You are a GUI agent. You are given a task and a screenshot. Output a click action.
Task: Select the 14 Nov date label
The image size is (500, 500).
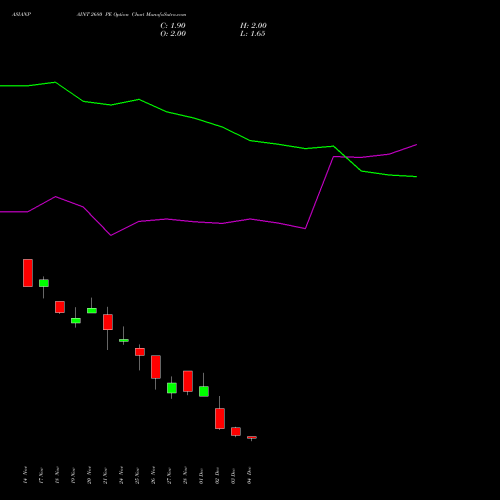point(25,475)
